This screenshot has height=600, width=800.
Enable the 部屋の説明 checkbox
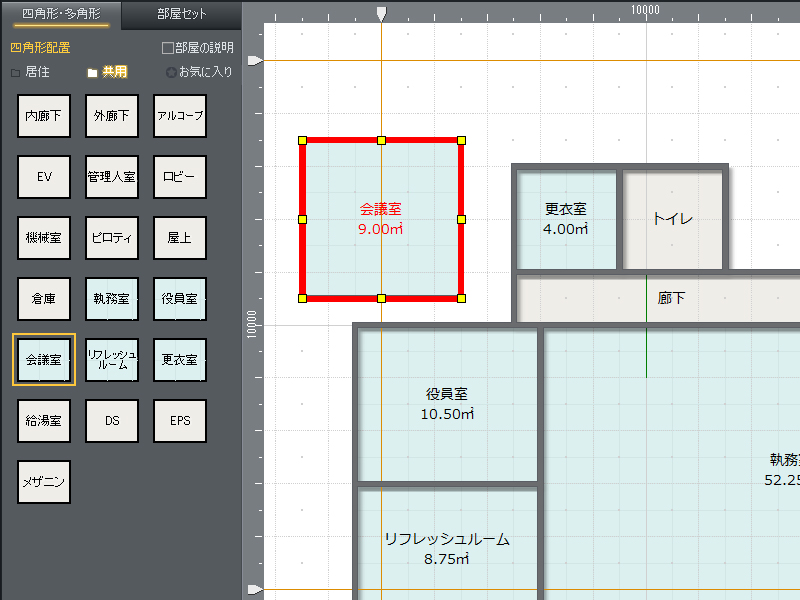tap(168, 47)
